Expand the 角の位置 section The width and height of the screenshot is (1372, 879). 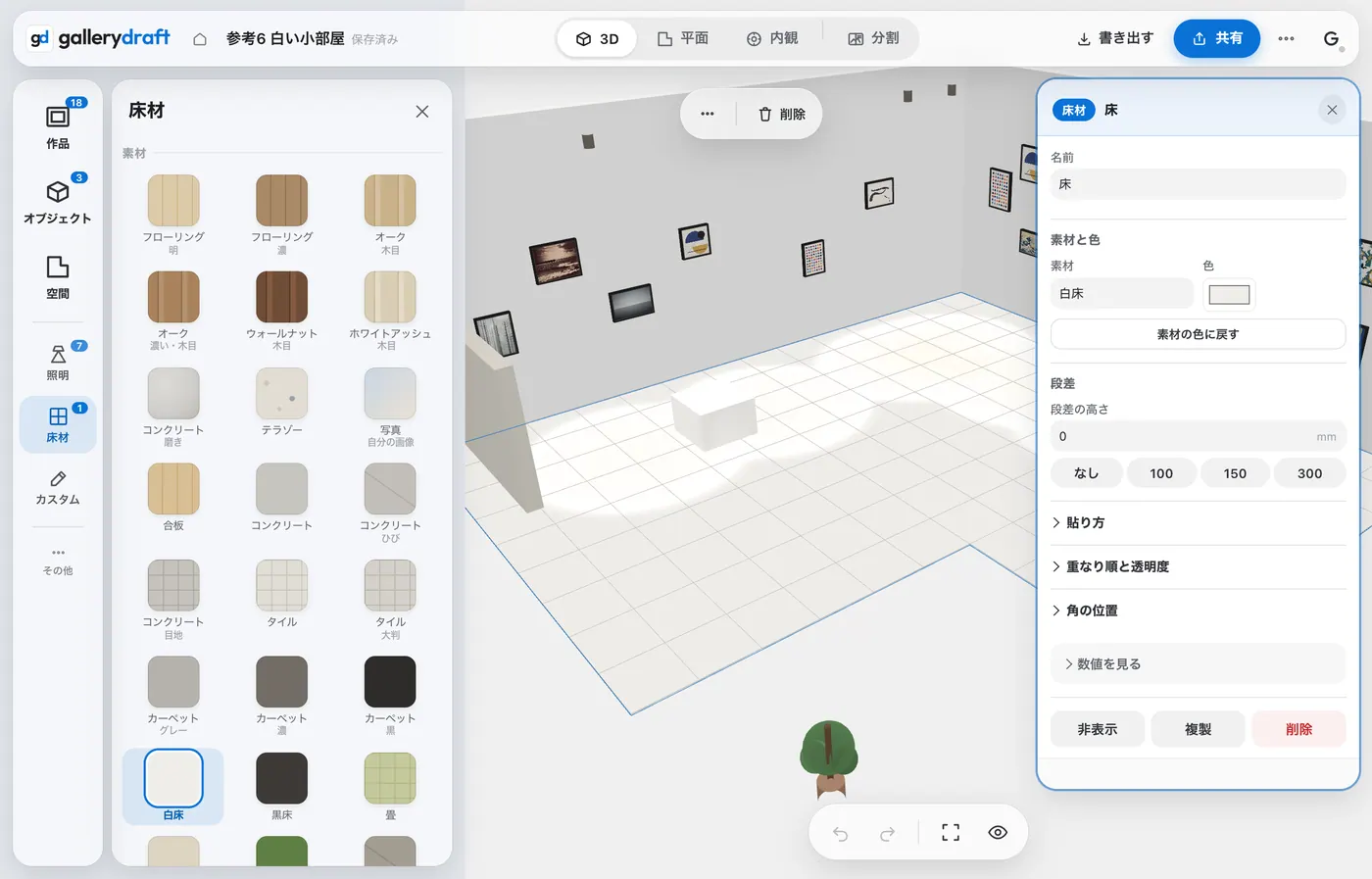[1198, 610]
